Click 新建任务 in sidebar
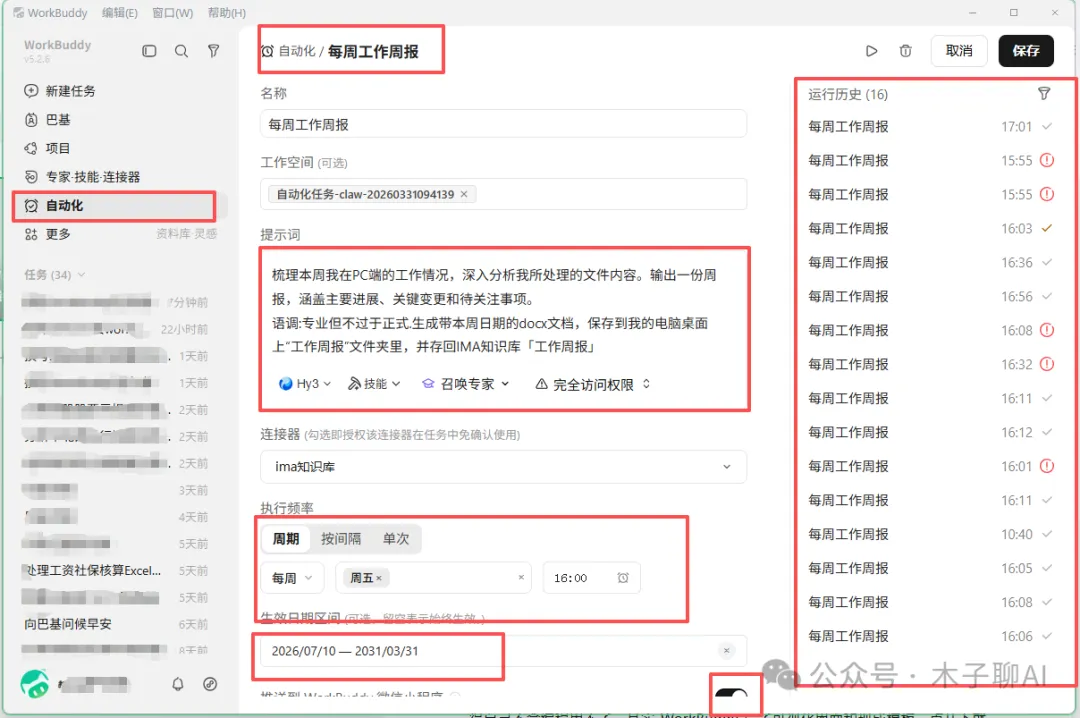The height and width of the screenshot is (718, 1080). pos(69,91)
